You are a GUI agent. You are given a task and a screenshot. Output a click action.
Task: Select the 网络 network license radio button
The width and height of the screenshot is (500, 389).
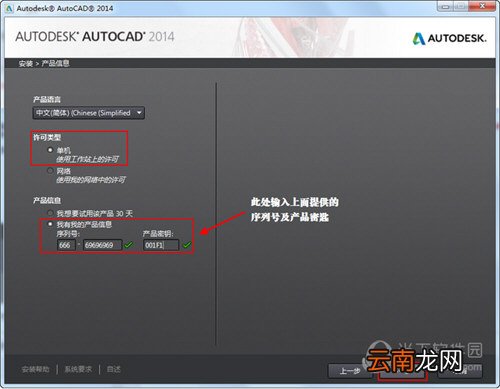(x=50, y=171)
